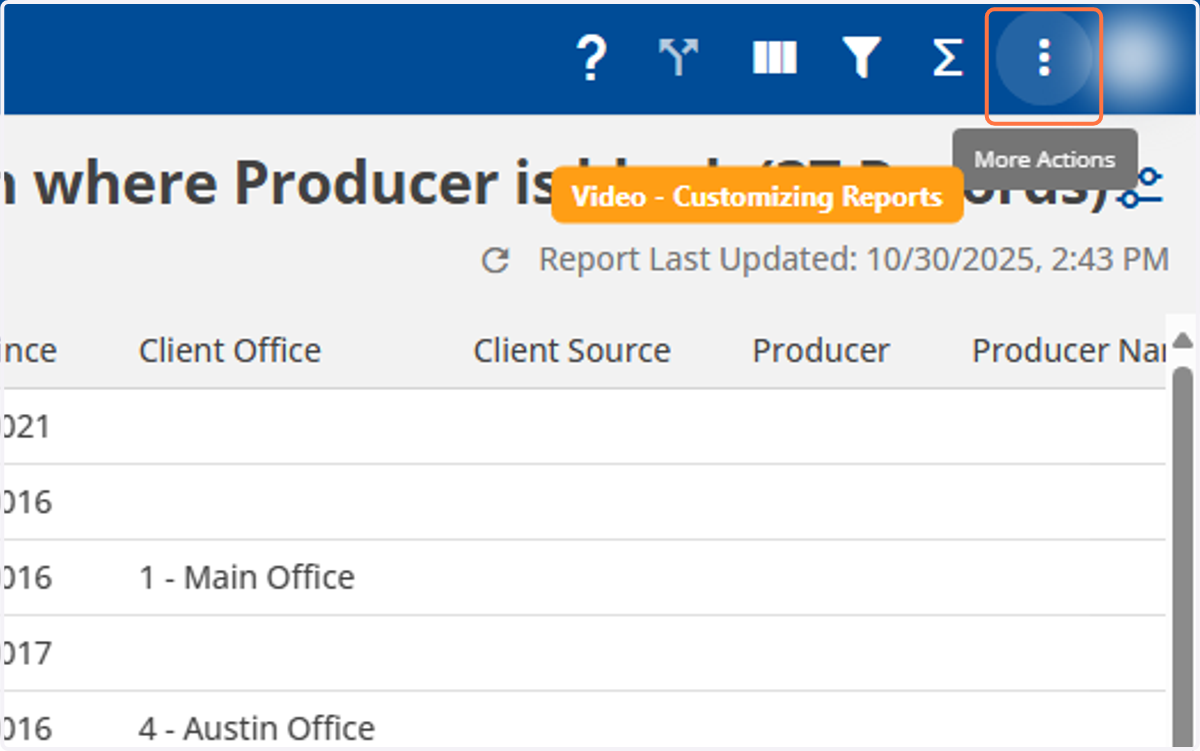Open the column chooser icon
The width and height of the screenshot is (1200, 751).
click(x=774, y=58)
